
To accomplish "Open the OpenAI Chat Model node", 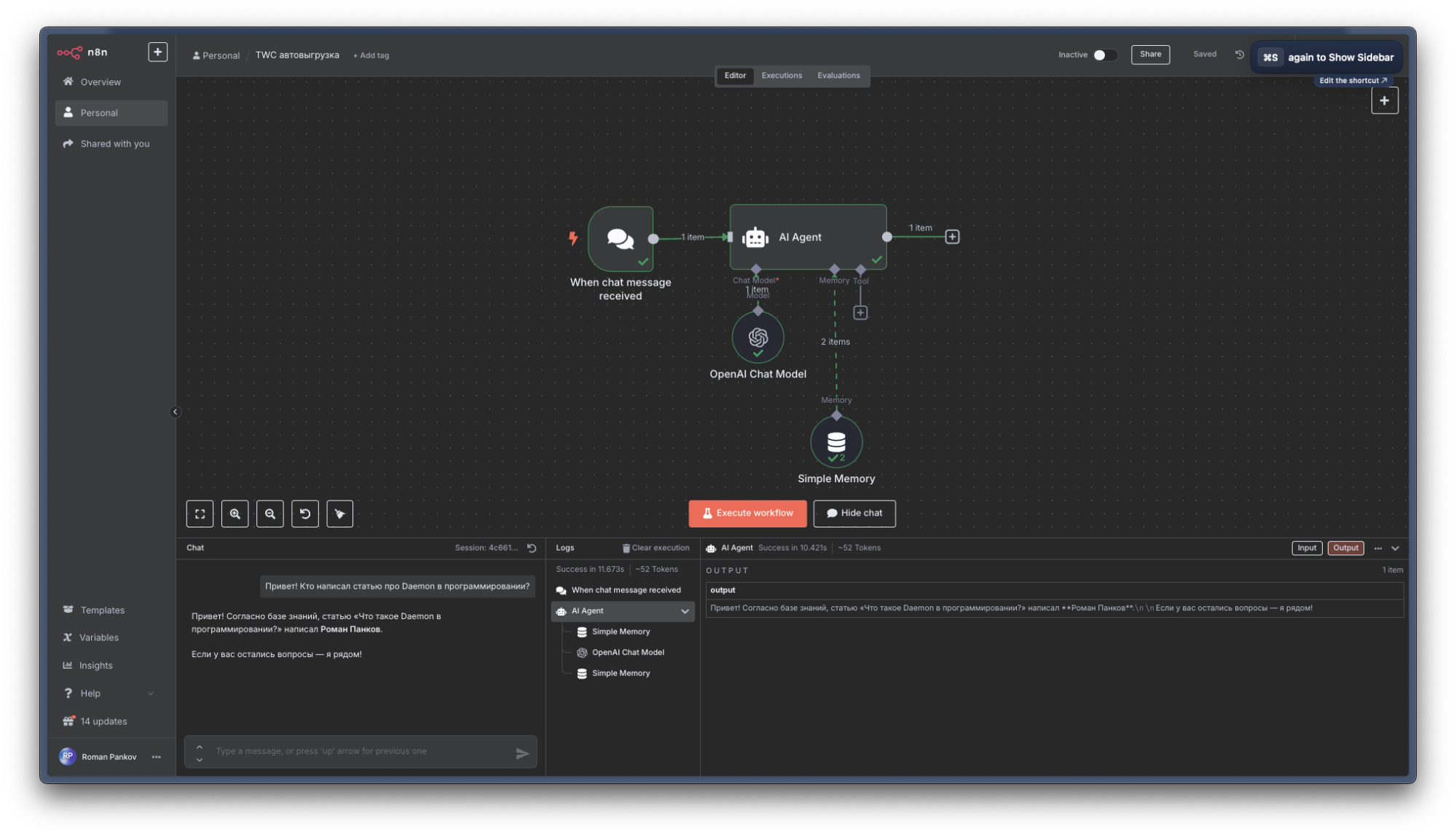I will (757, 337).
